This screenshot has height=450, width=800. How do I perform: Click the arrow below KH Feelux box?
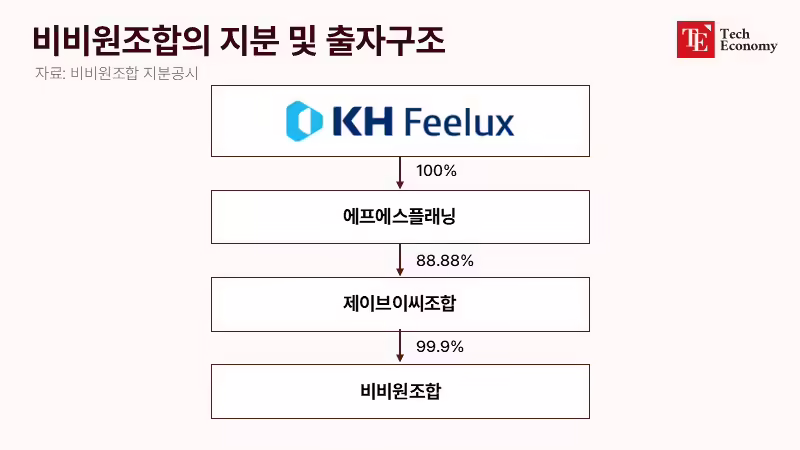point(400,173)
